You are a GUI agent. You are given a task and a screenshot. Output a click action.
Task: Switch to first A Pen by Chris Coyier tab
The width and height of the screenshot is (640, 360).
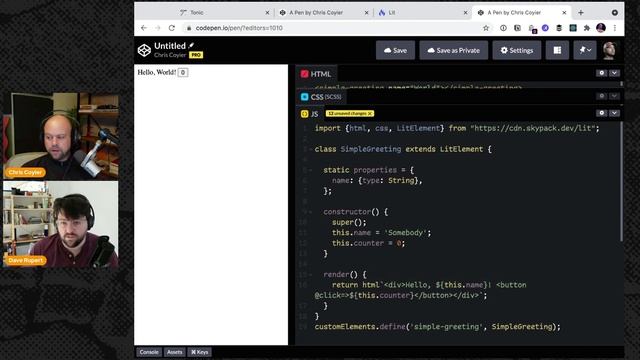(x=324, y=13)
